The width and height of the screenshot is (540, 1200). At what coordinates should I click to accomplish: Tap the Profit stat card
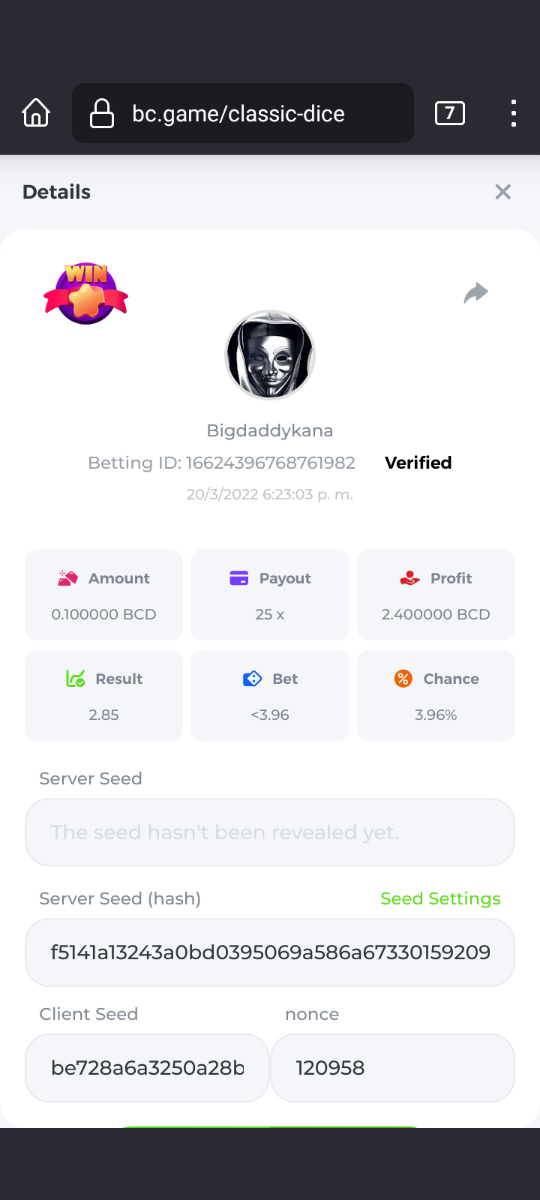pyautogui.click(x=436, y=595)
